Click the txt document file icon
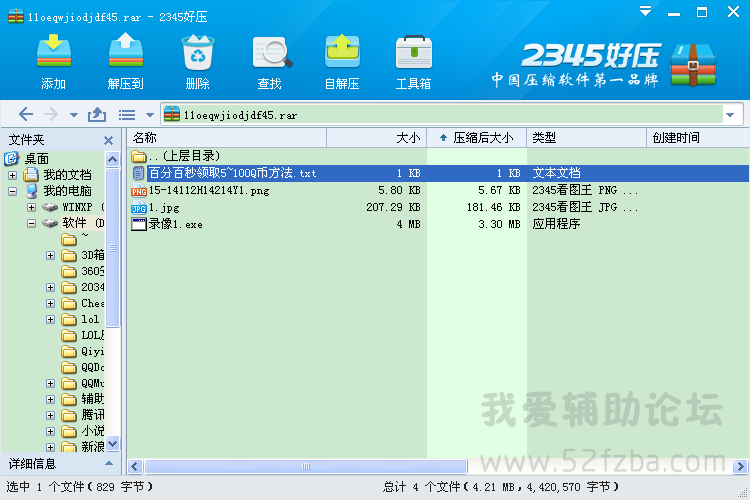Image resolution: width=750 pixels, height=500 pixels. pos(138,173)
